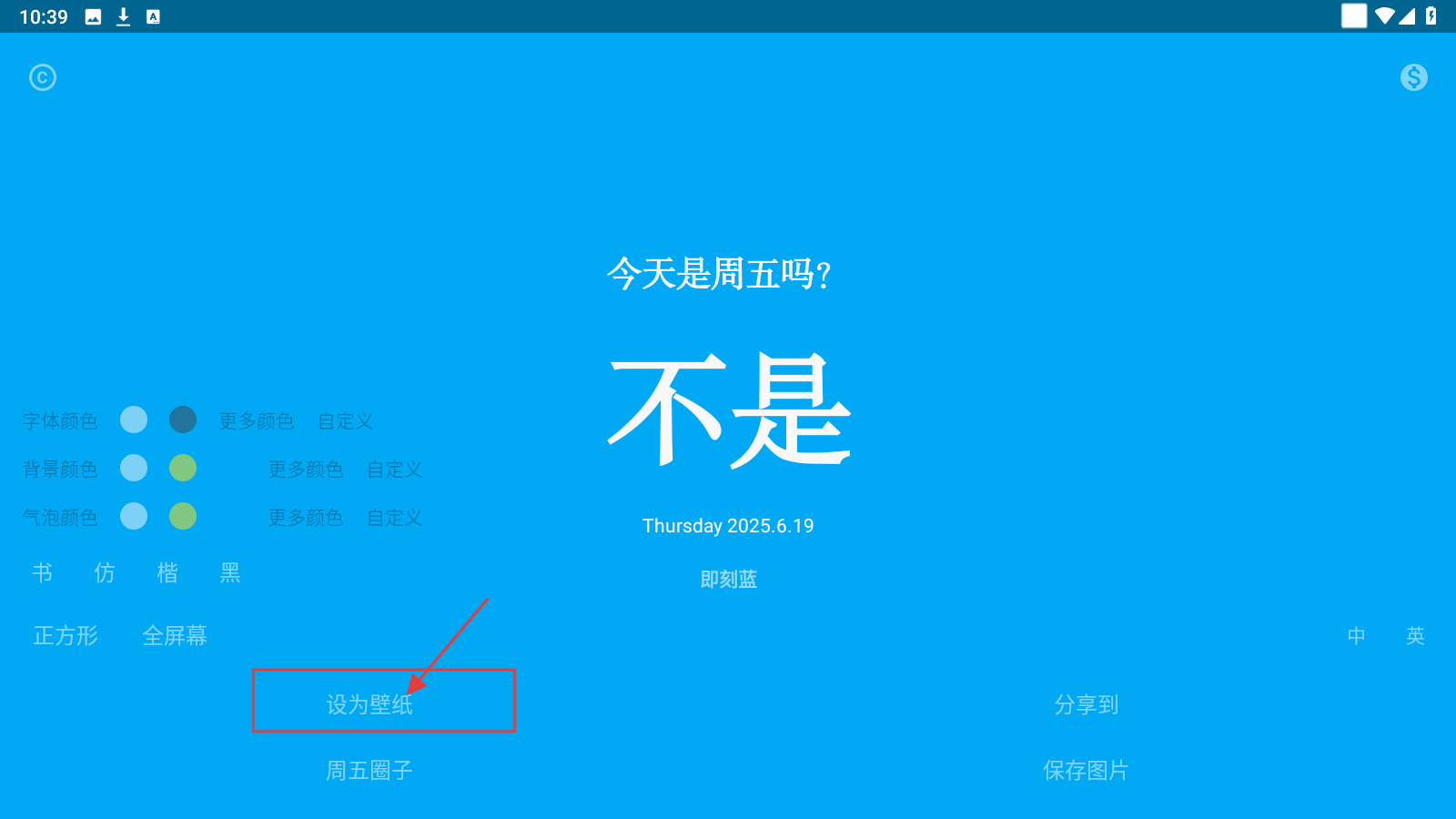Tap the download icon in status bar

coord(124,16)
